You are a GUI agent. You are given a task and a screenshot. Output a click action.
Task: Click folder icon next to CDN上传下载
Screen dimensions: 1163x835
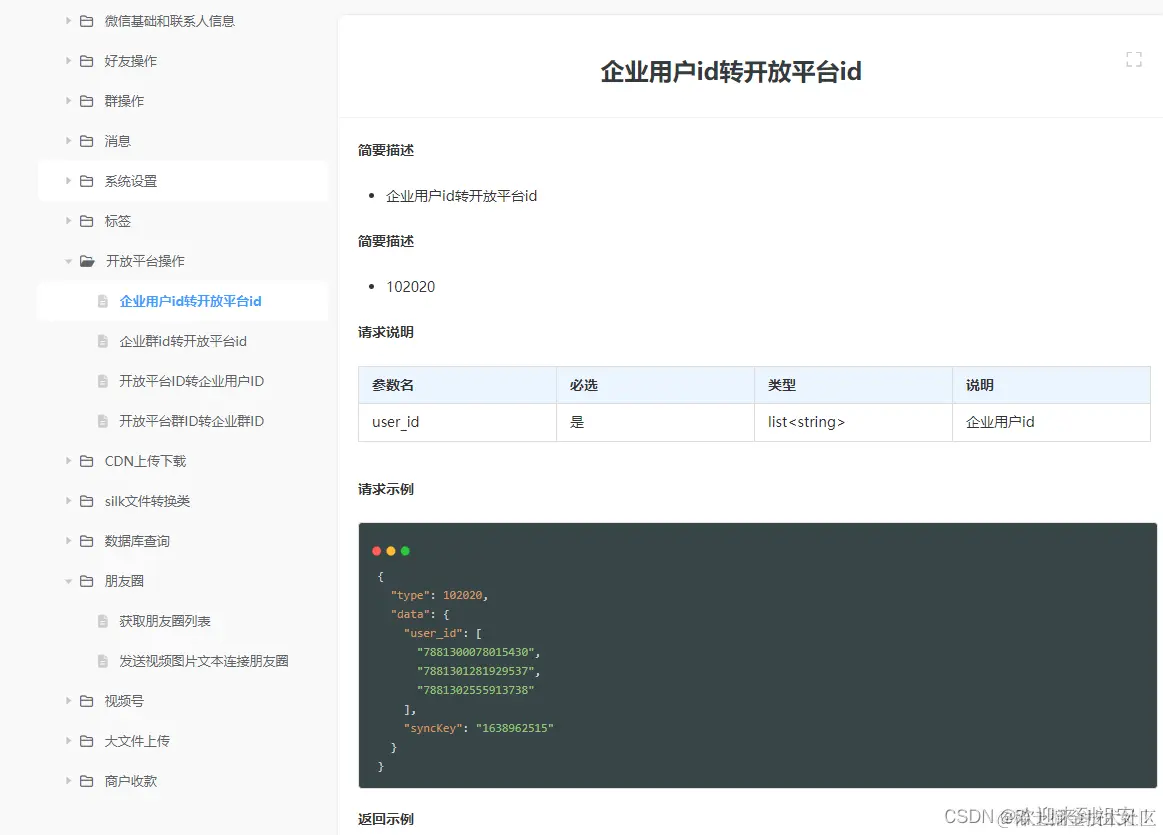tap(87, 461)
